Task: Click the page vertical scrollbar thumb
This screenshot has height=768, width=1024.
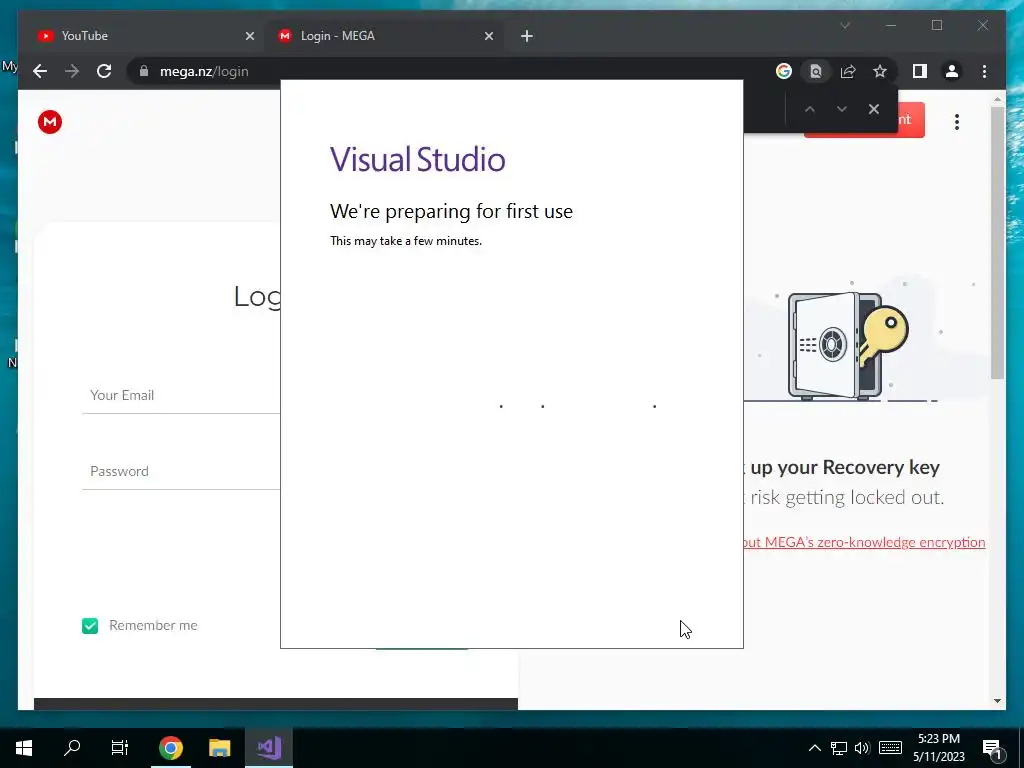Action: tap(997, 242)
